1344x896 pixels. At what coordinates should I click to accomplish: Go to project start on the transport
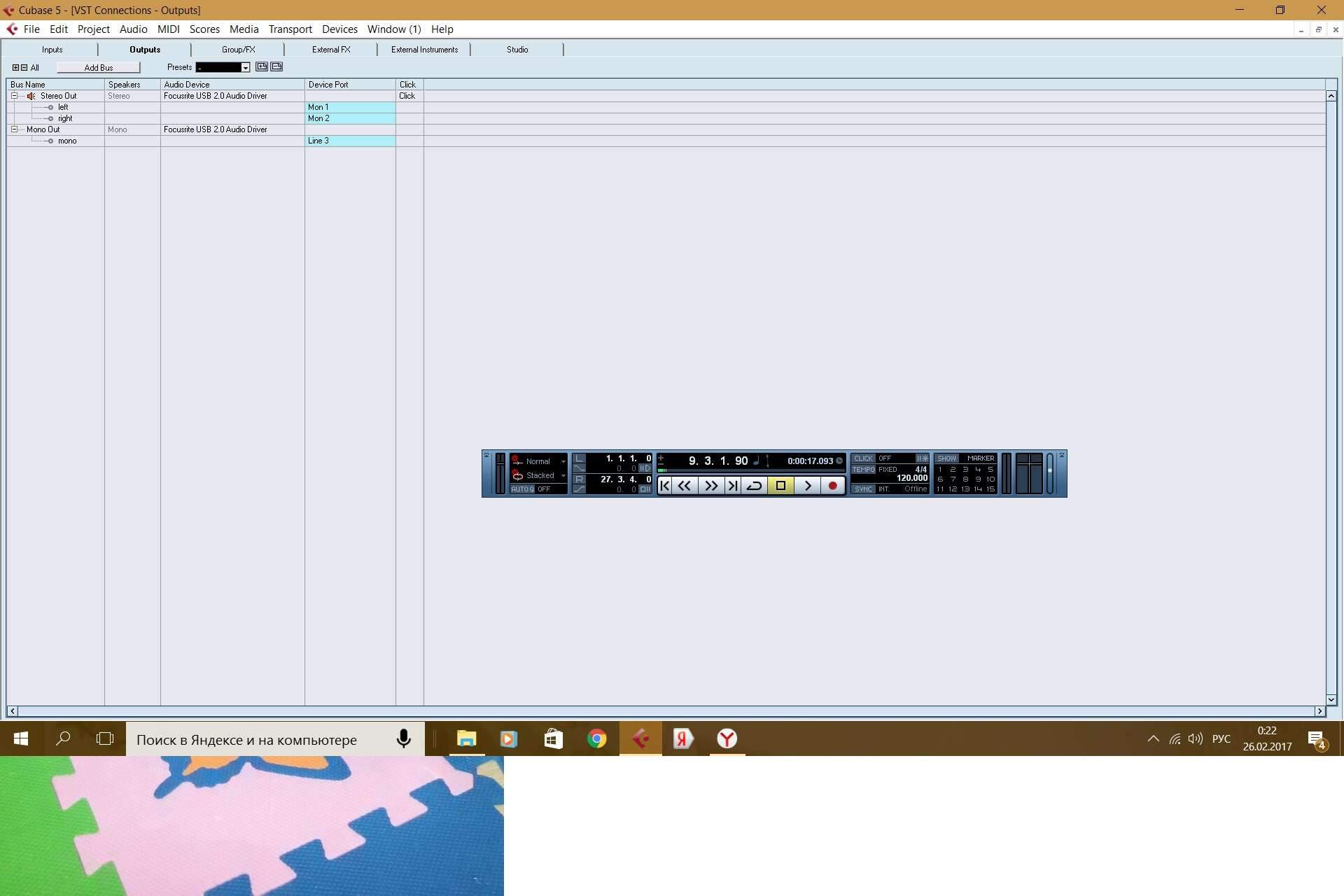click(x=665, y=485)
